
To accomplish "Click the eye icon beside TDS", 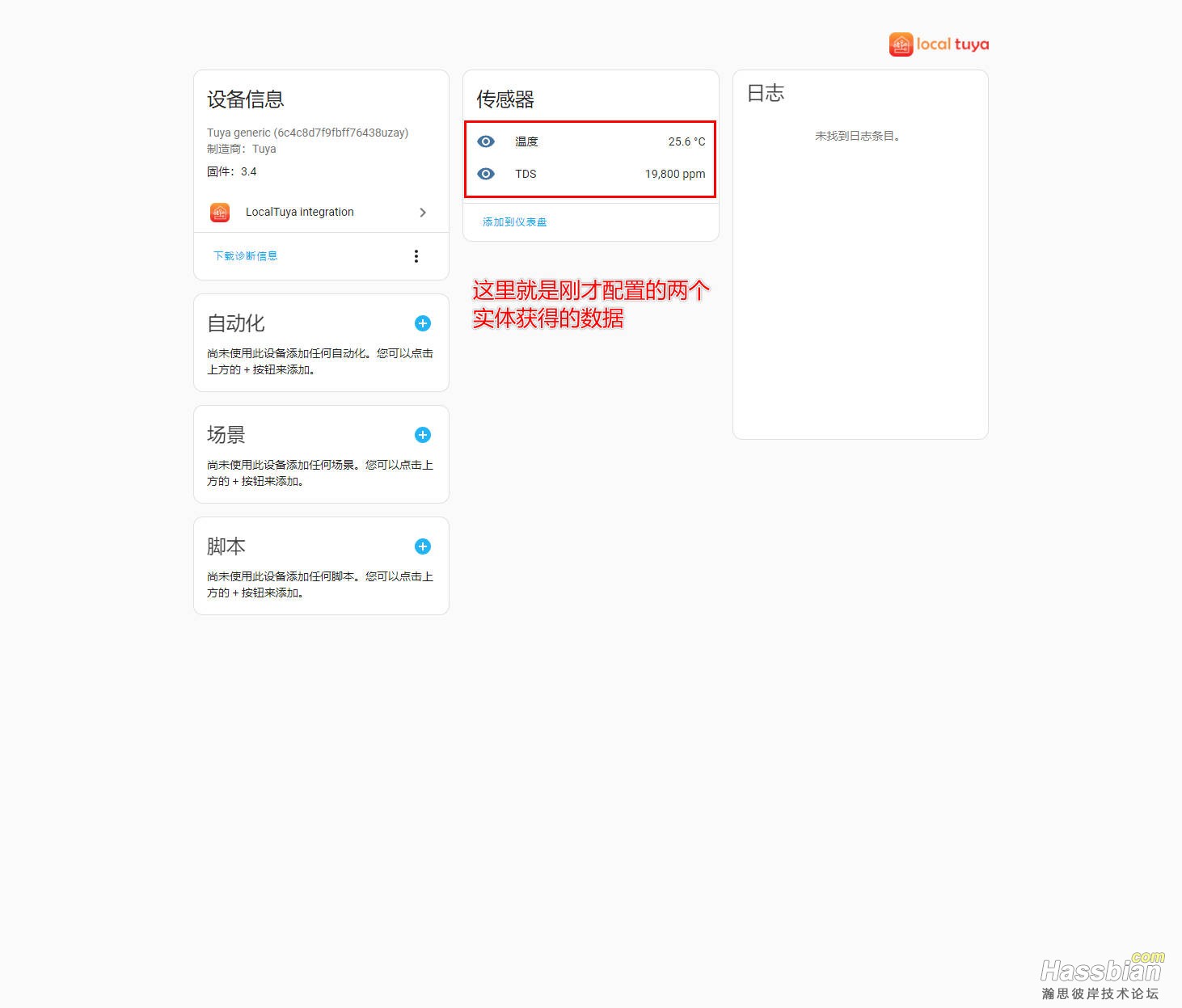I will tap(486, 174).
